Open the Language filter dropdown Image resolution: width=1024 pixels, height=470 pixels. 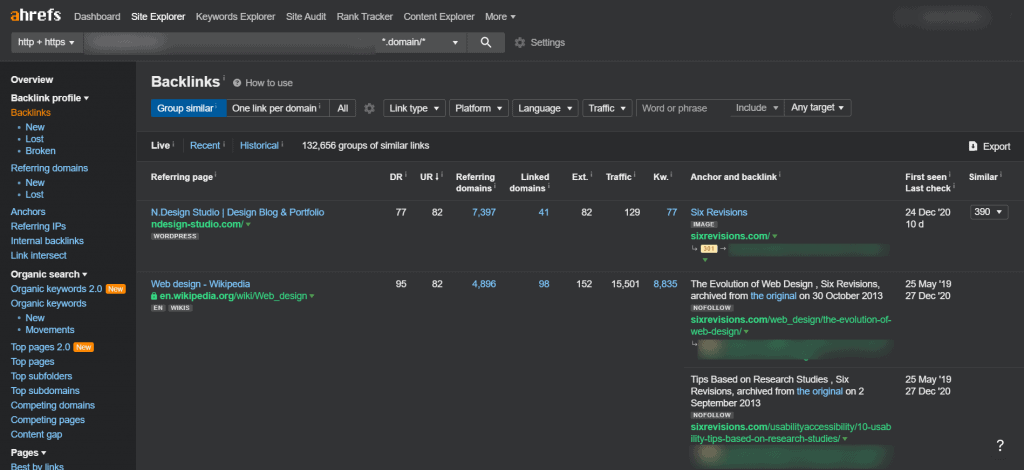click(545, 108)
